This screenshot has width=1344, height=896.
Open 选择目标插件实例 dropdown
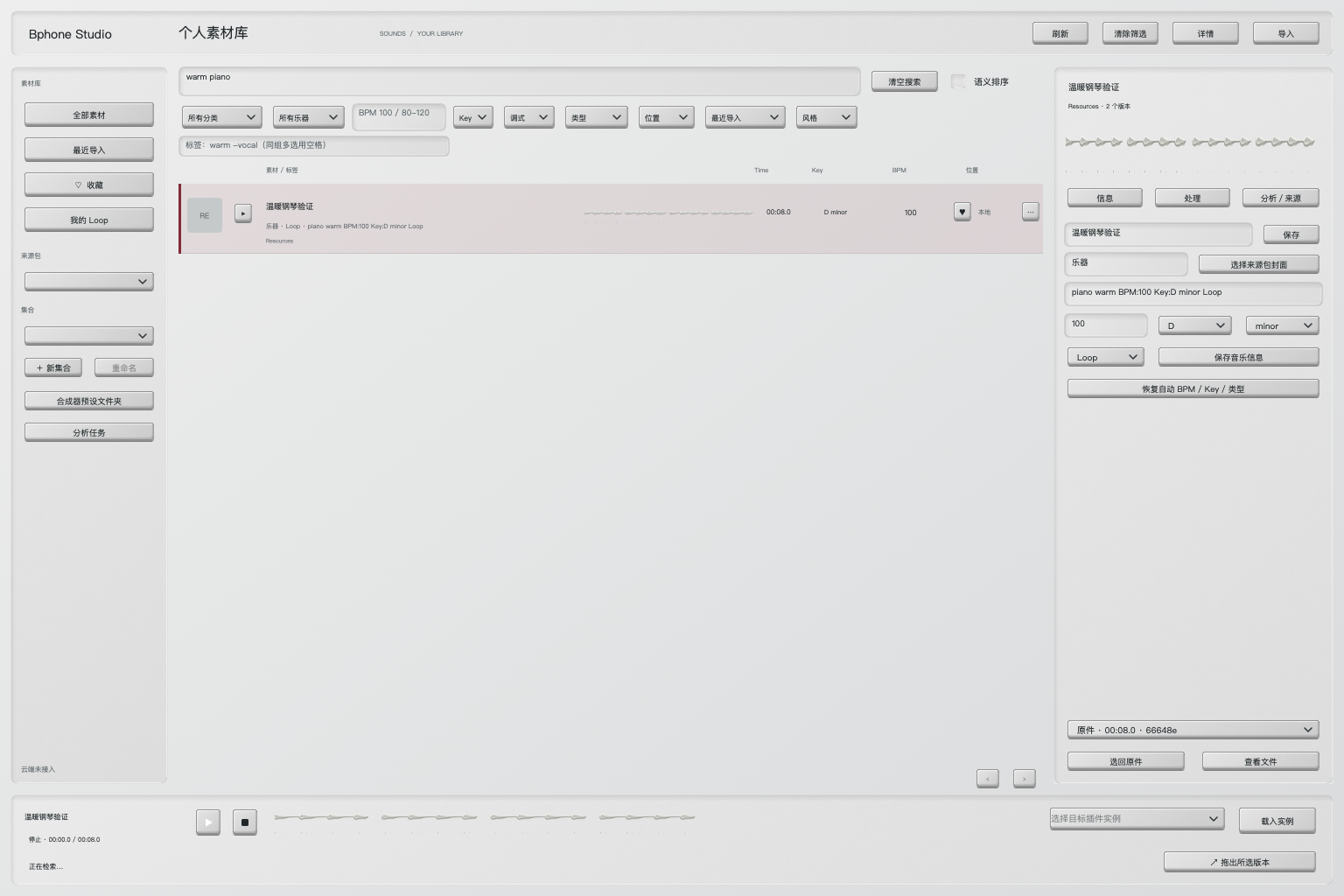click(x=1137, y=819)
